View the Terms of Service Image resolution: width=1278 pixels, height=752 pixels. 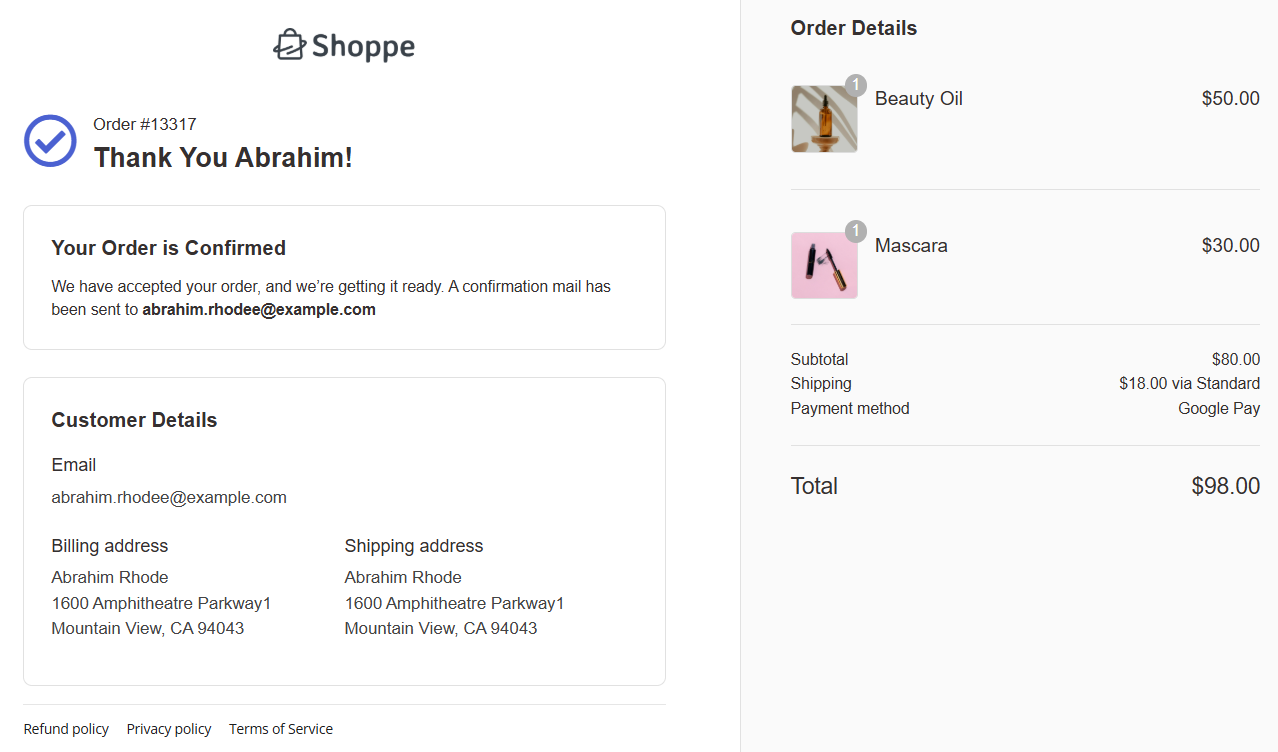281,729
